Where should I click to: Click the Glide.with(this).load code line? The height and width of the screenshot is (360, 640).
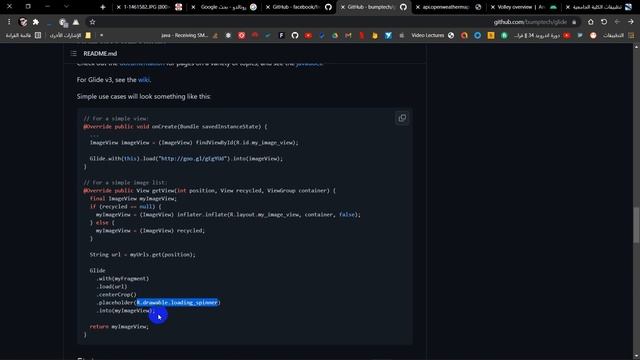click(186, 158)
